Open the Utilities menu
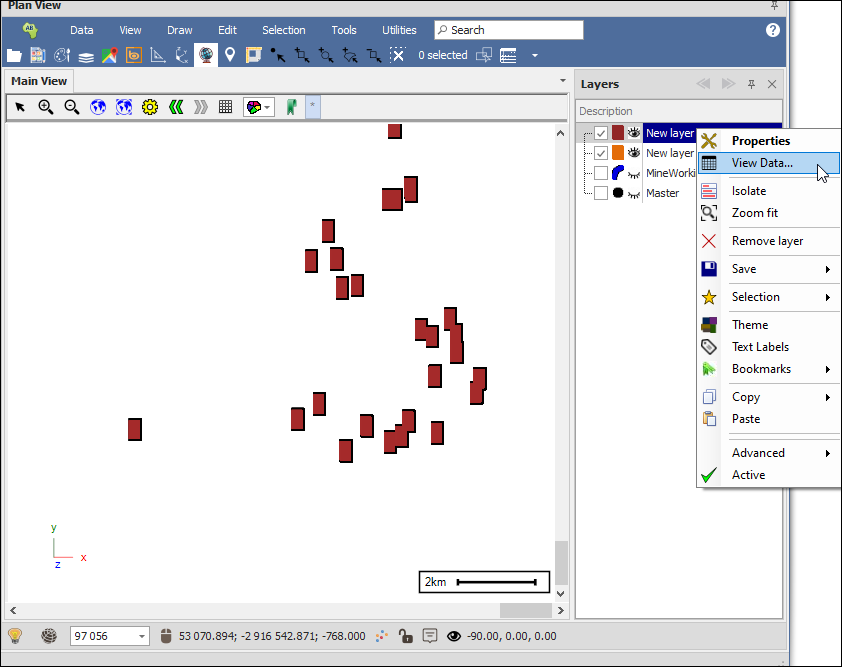The image size is (842, 667). (399, 30)
